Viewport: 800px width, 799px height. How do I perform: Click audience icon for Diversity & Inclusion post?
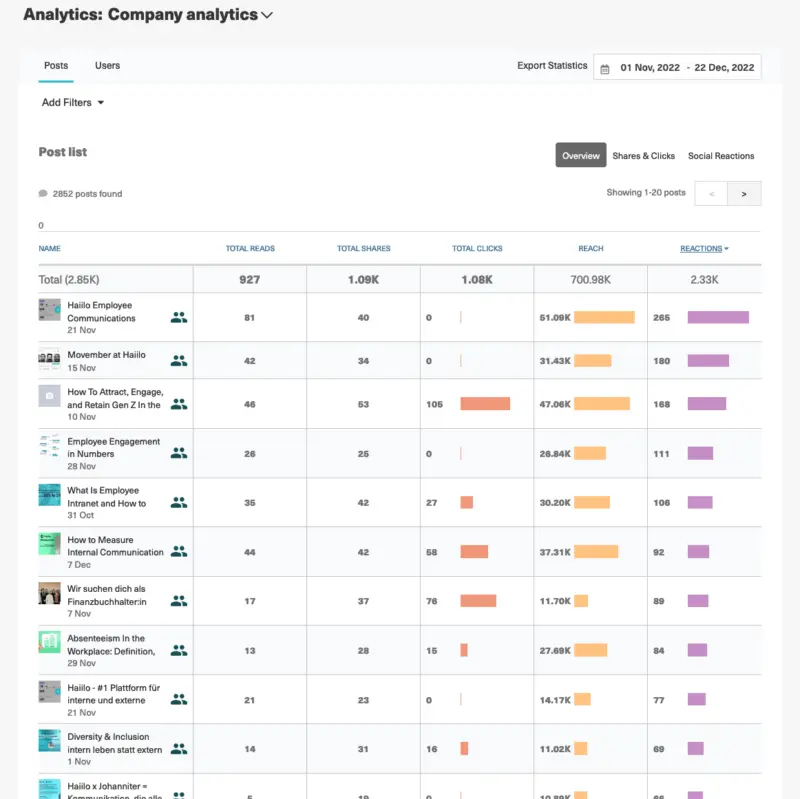[179, 748]
